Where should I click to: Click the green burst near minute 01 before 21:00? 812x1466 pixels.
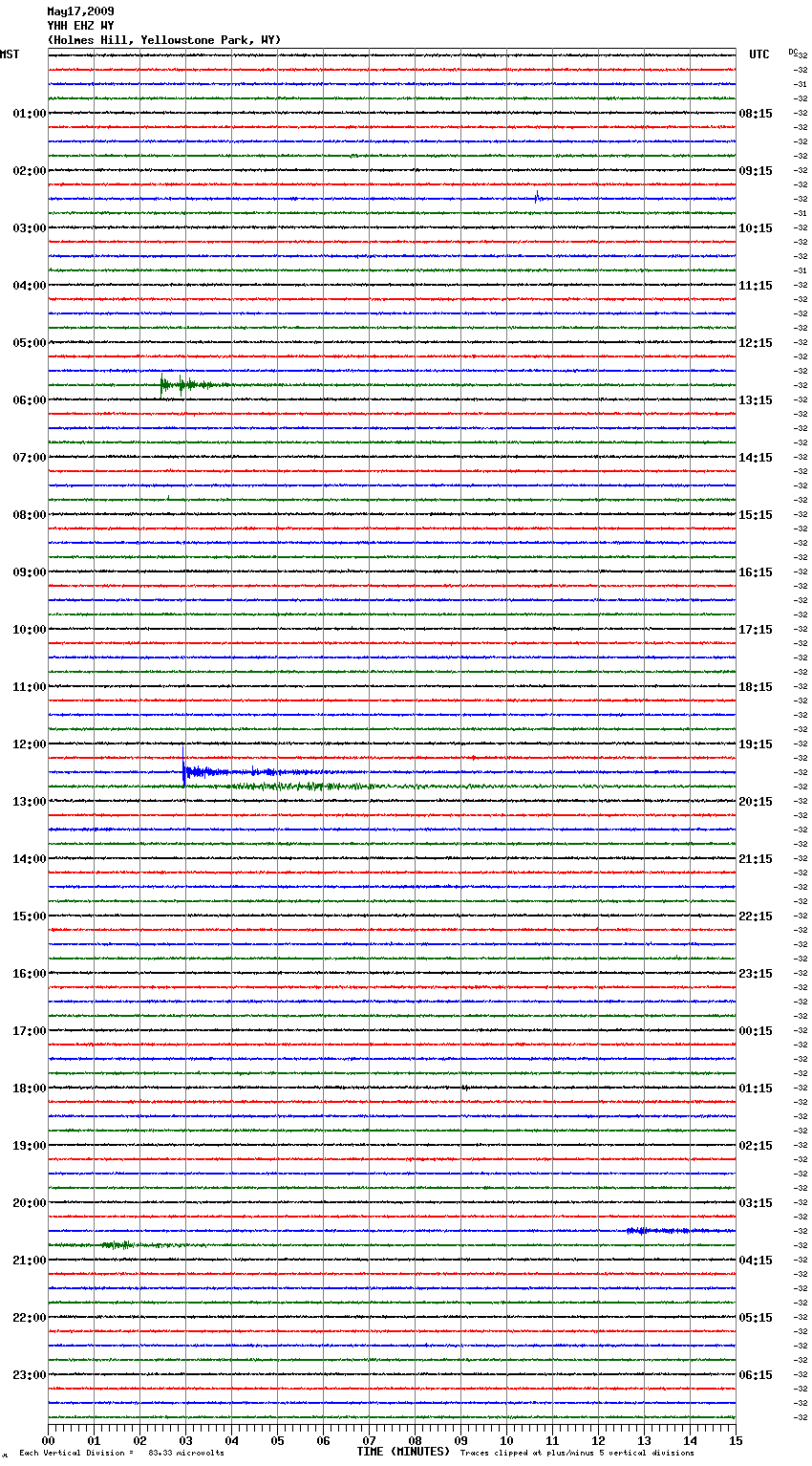pos(117,1244)
